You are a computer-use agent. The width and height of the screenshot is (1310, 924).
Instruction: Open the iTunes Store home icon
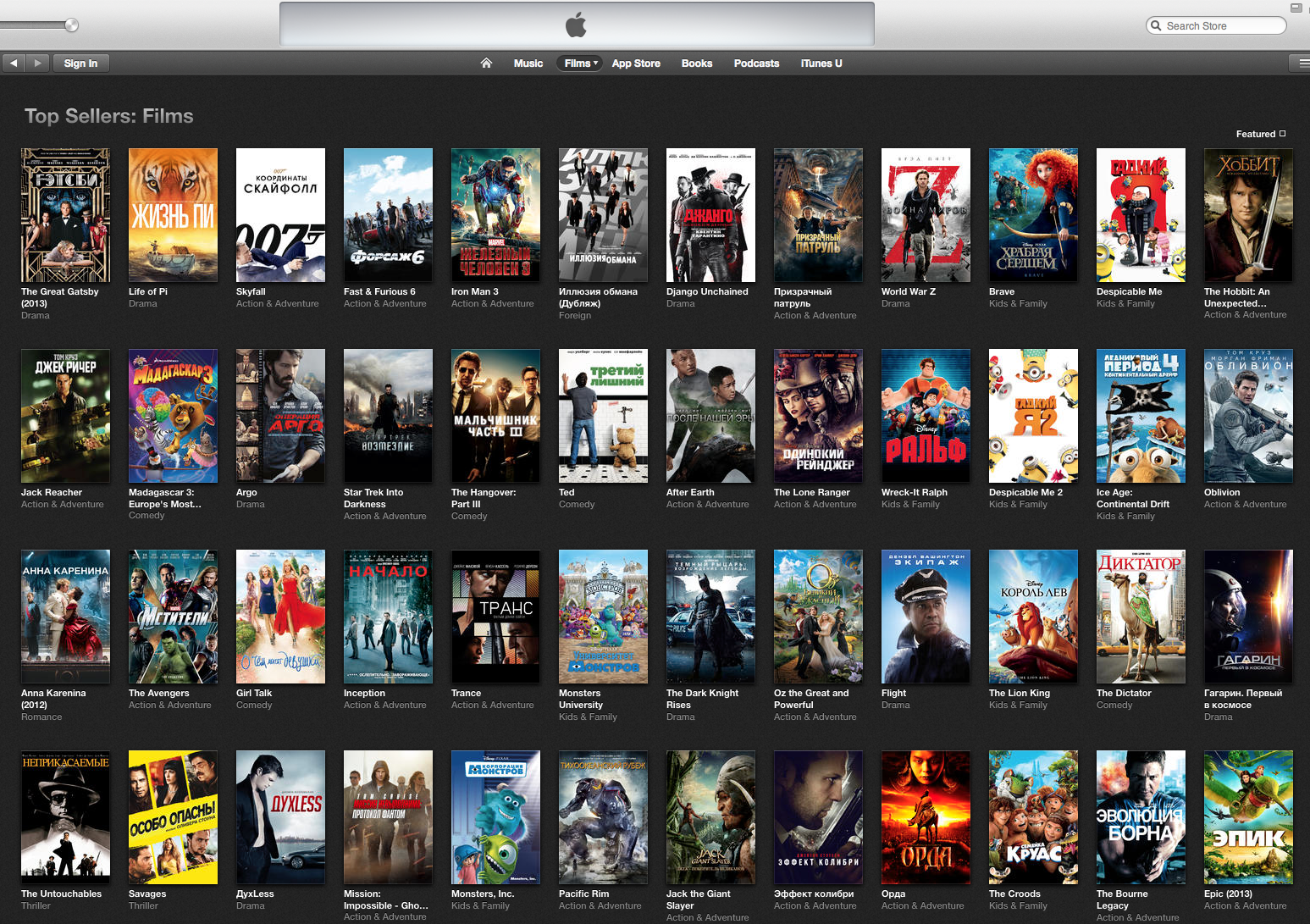click(x=486, y=63)
